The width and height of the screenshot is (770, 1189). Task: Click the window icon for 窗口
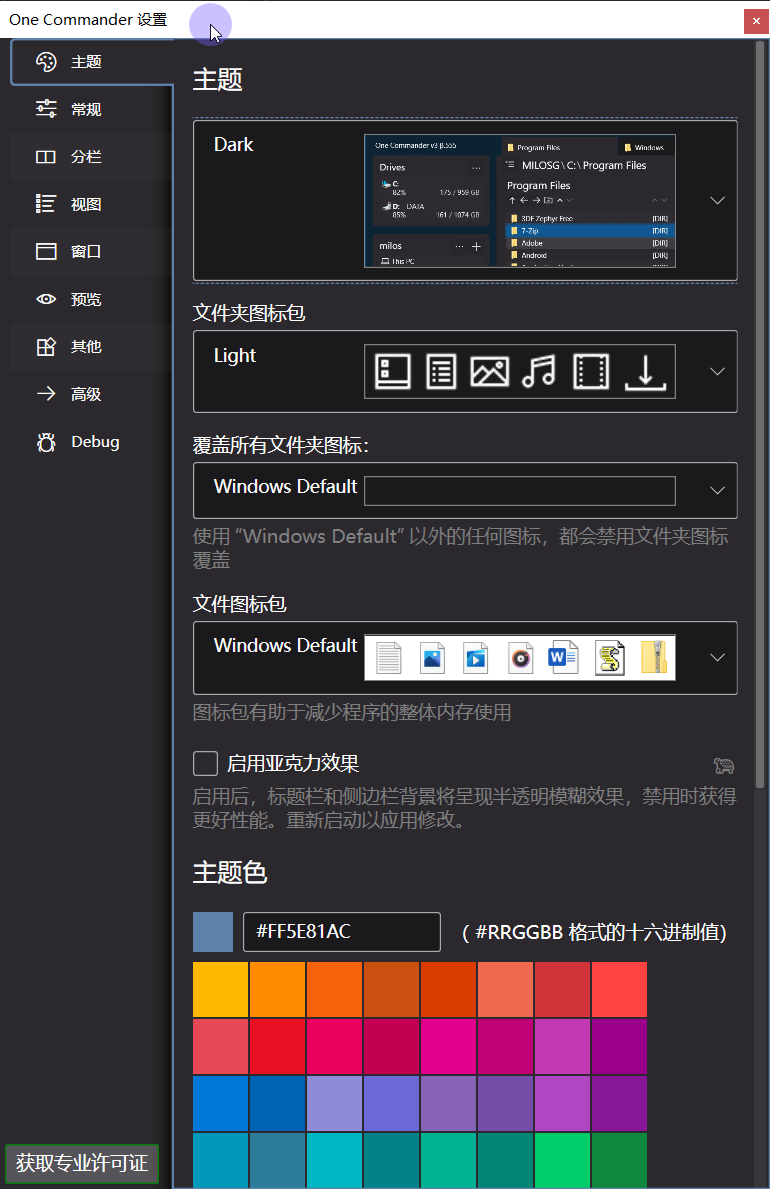tap(46, 252)
